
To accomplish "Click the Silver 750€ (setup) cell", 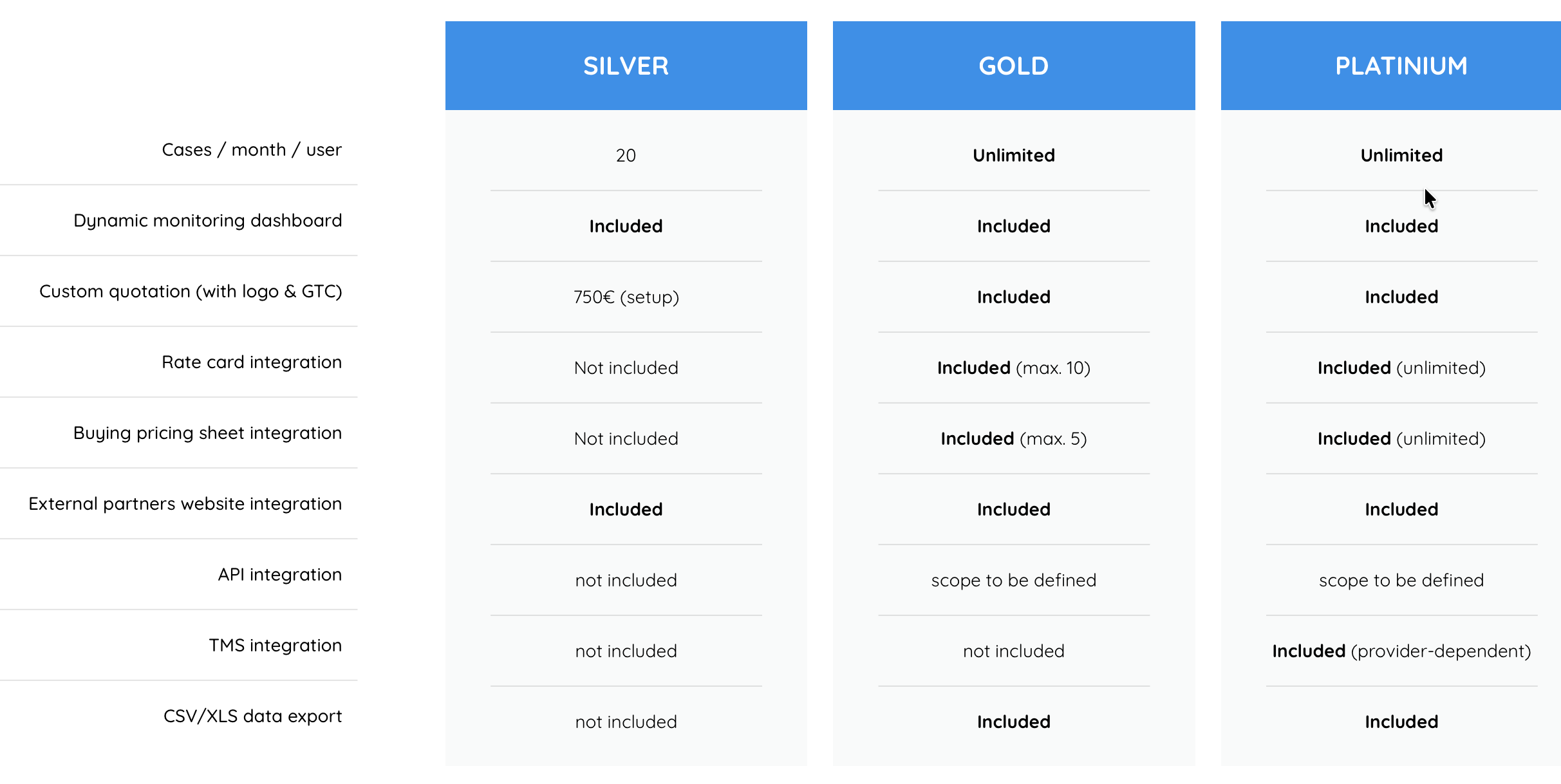I will pos(626,297).
